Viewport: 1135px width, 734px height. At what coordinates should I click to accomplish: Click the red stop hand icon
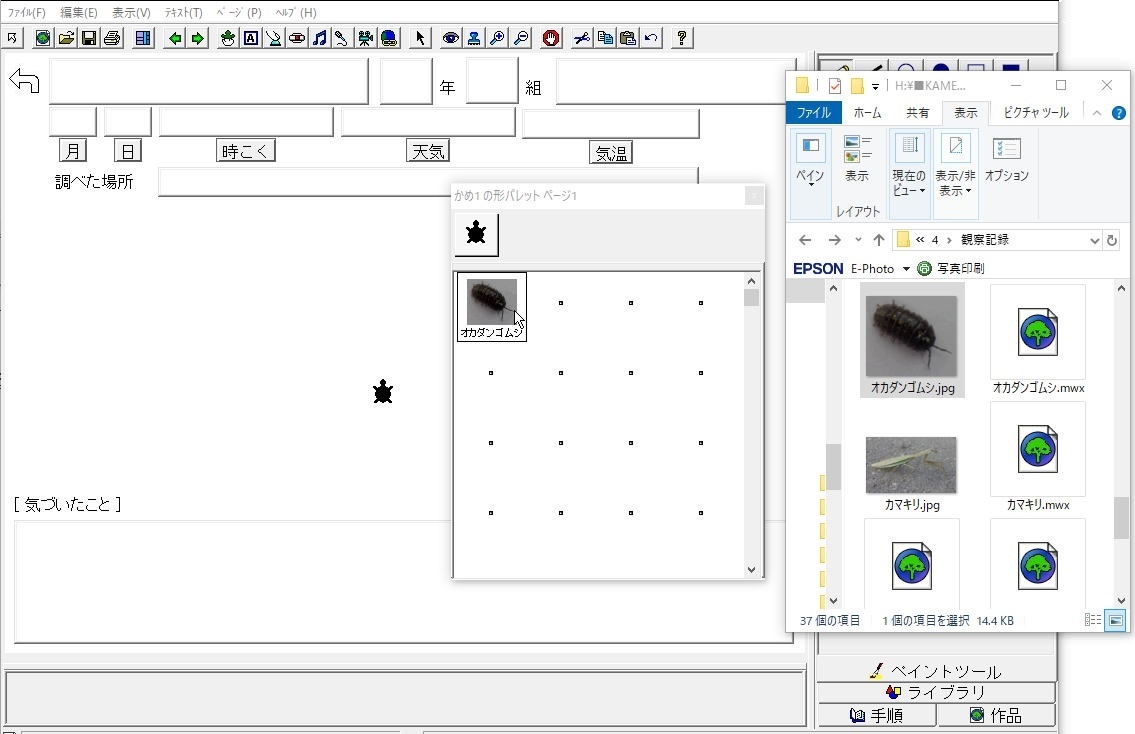point(551,38)
